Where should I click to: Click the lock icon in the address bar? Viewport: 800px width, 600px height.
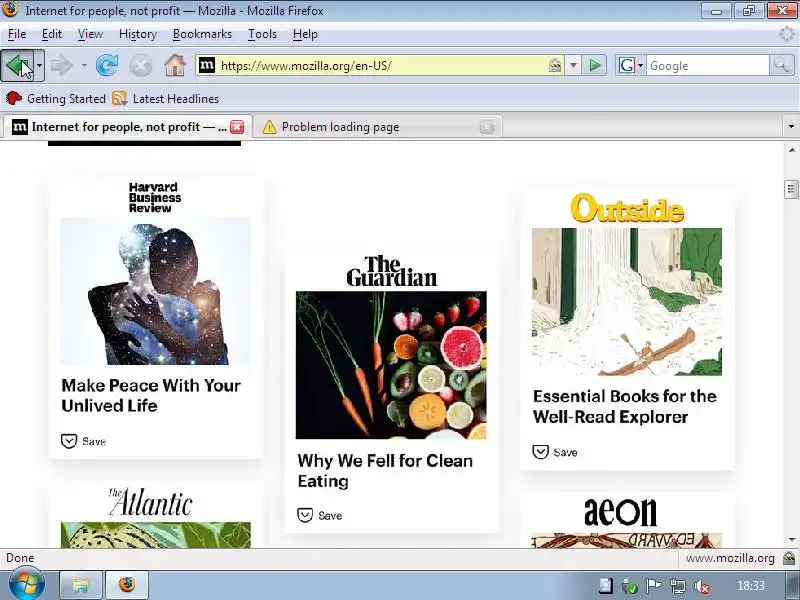[x=555, y=65]
